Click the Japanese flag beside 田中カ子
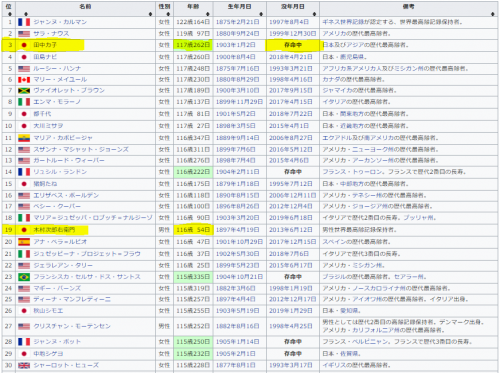 click(x=24, y=45)
